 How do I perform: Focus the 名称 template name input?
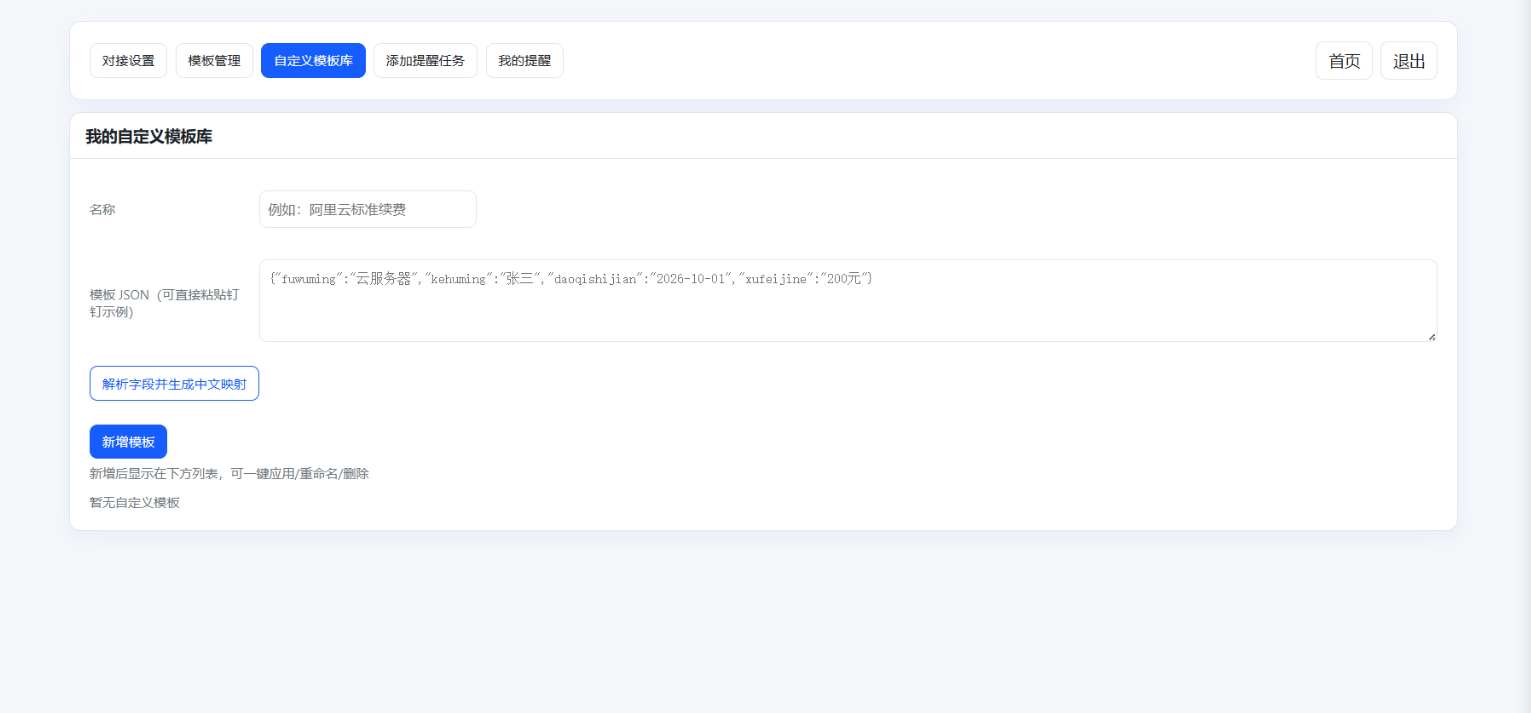coord(367,209)
